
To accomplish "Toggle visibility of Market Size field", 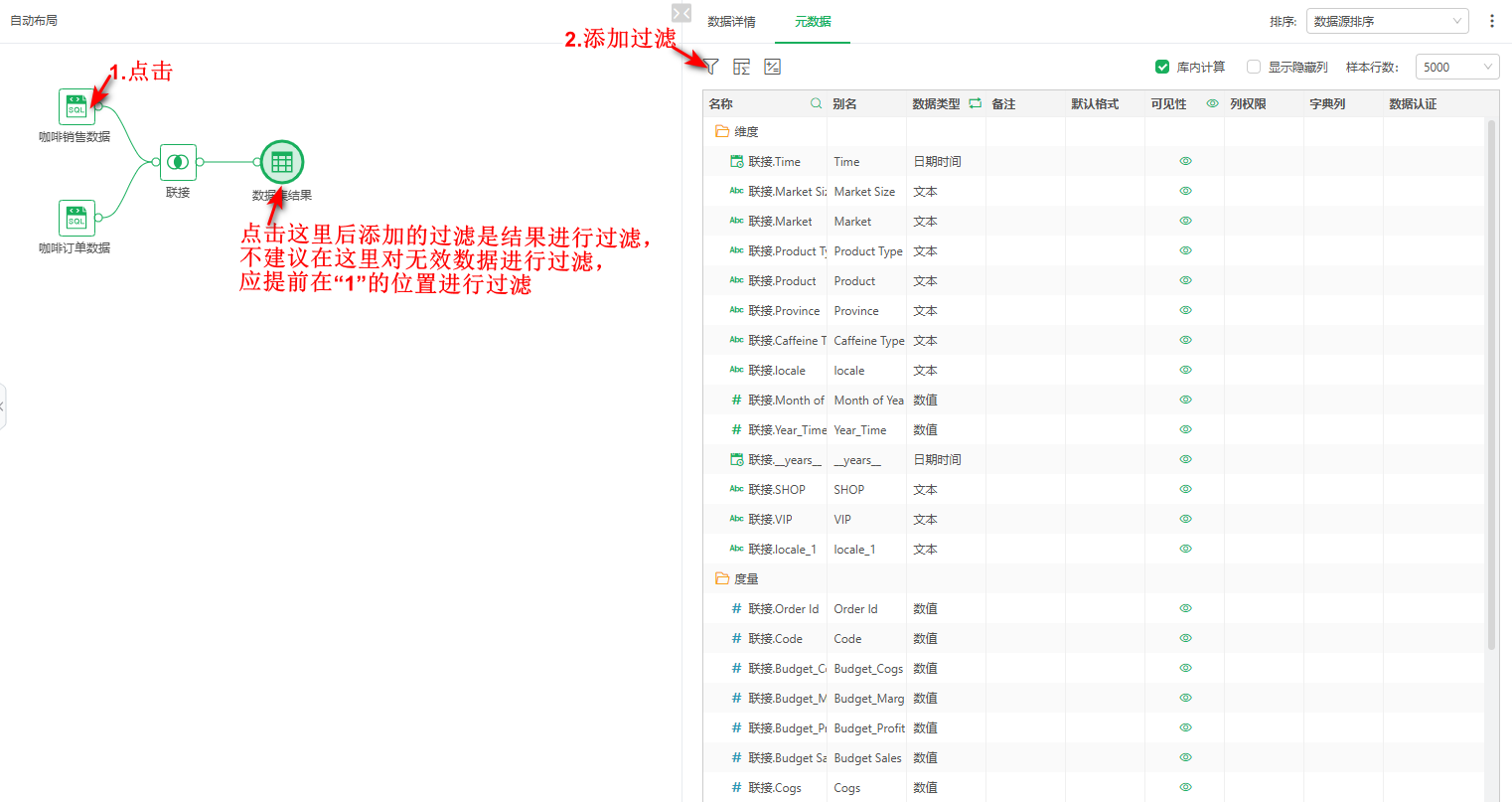I will pyautogui.click(x=1185, y=191).
